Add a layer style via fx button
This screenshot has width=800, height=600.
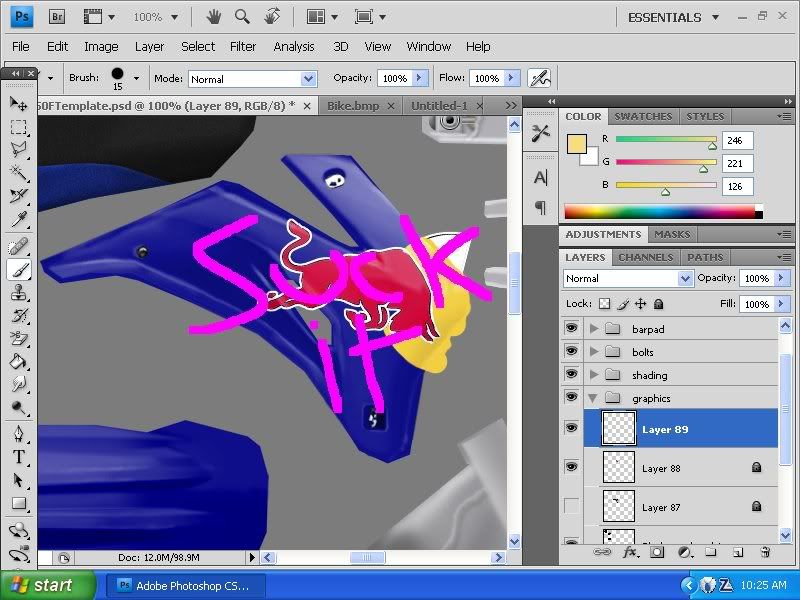click(x=630, y=552)
